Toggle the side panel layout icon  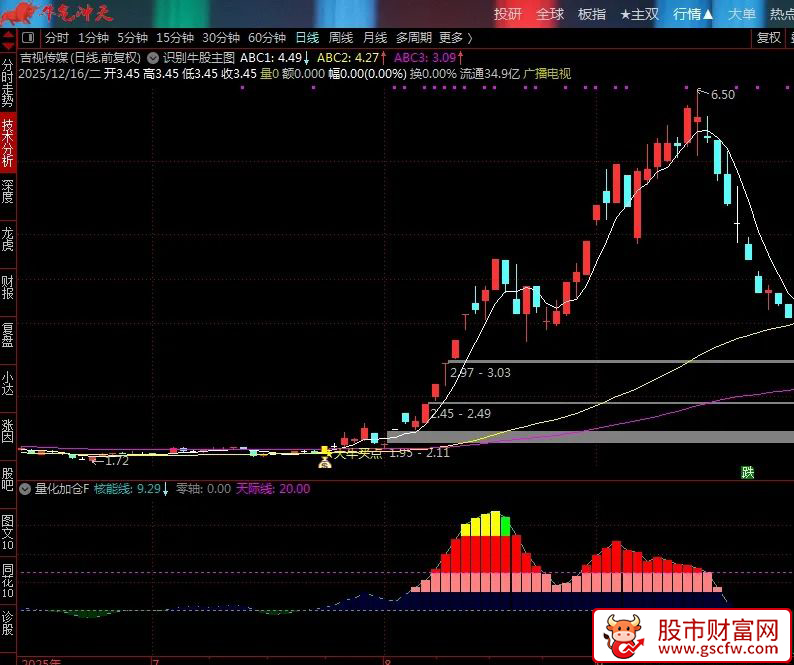coord(28,38)
